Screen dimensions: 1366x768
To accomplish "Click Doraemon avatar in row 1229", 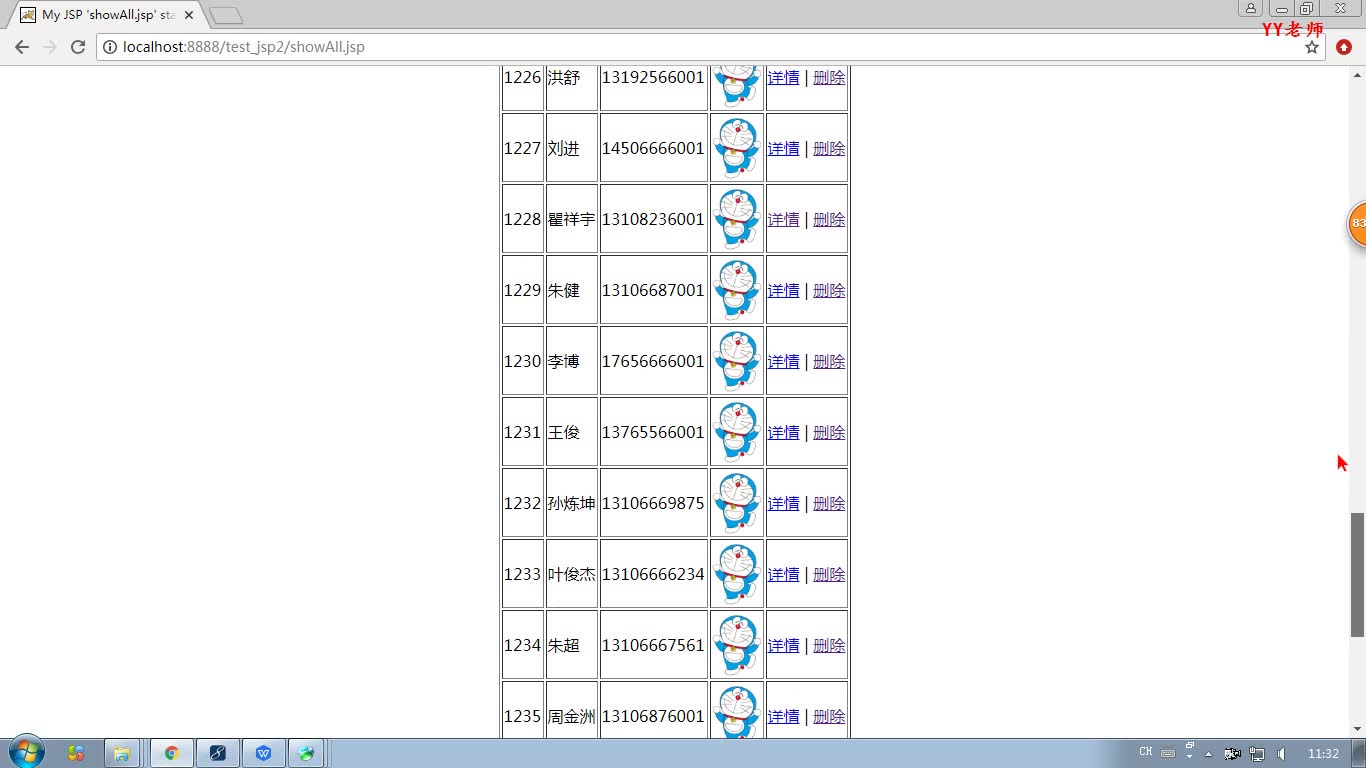I will tap(737, 290).
